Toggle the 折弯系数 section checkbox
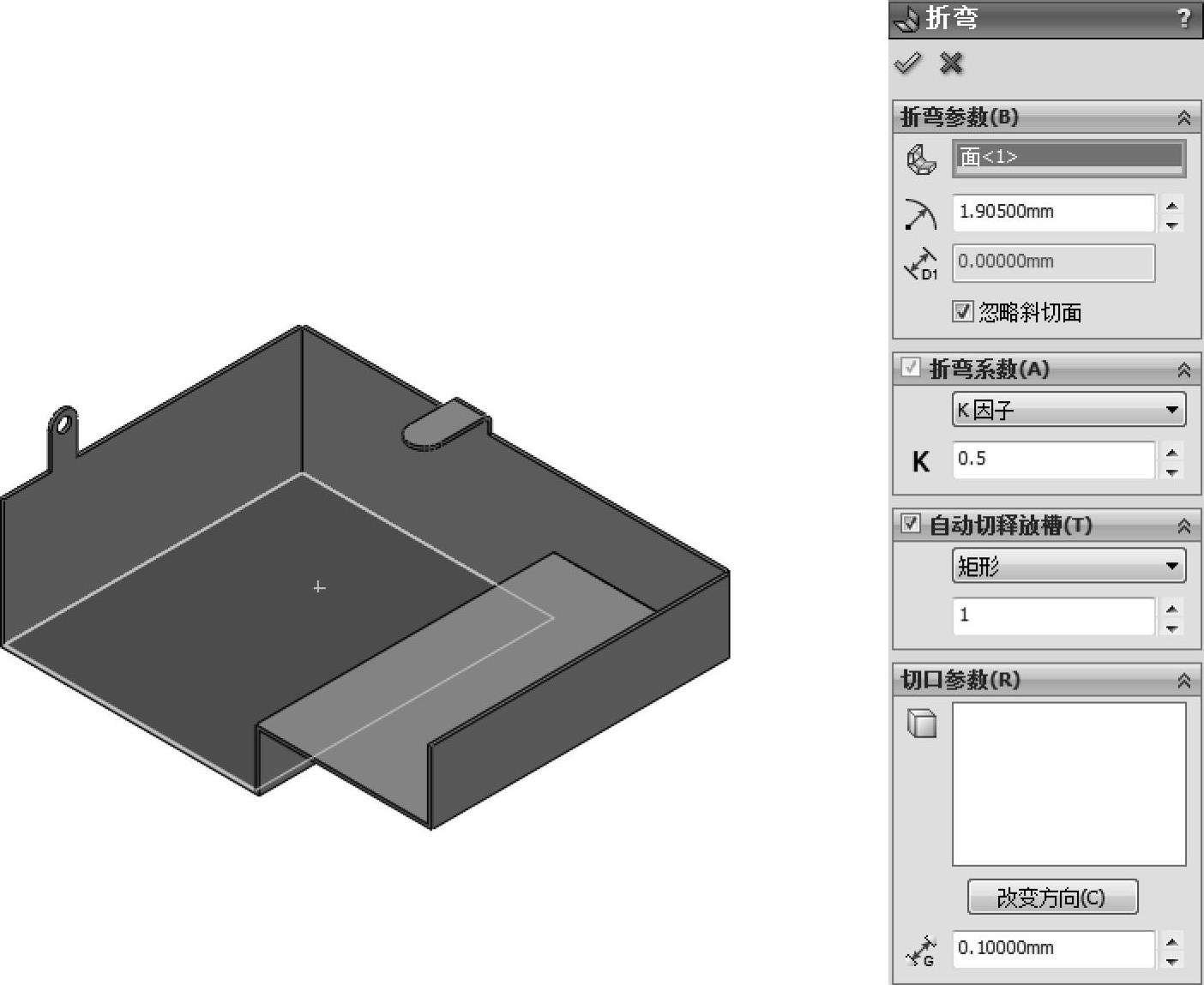Viewport: 1204px width, 985px height. (910, 368)
